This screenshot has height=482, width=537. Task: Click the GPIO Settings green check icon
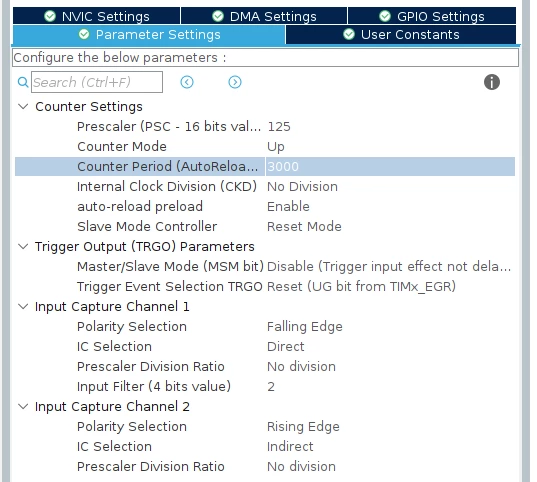pos(385,16)
